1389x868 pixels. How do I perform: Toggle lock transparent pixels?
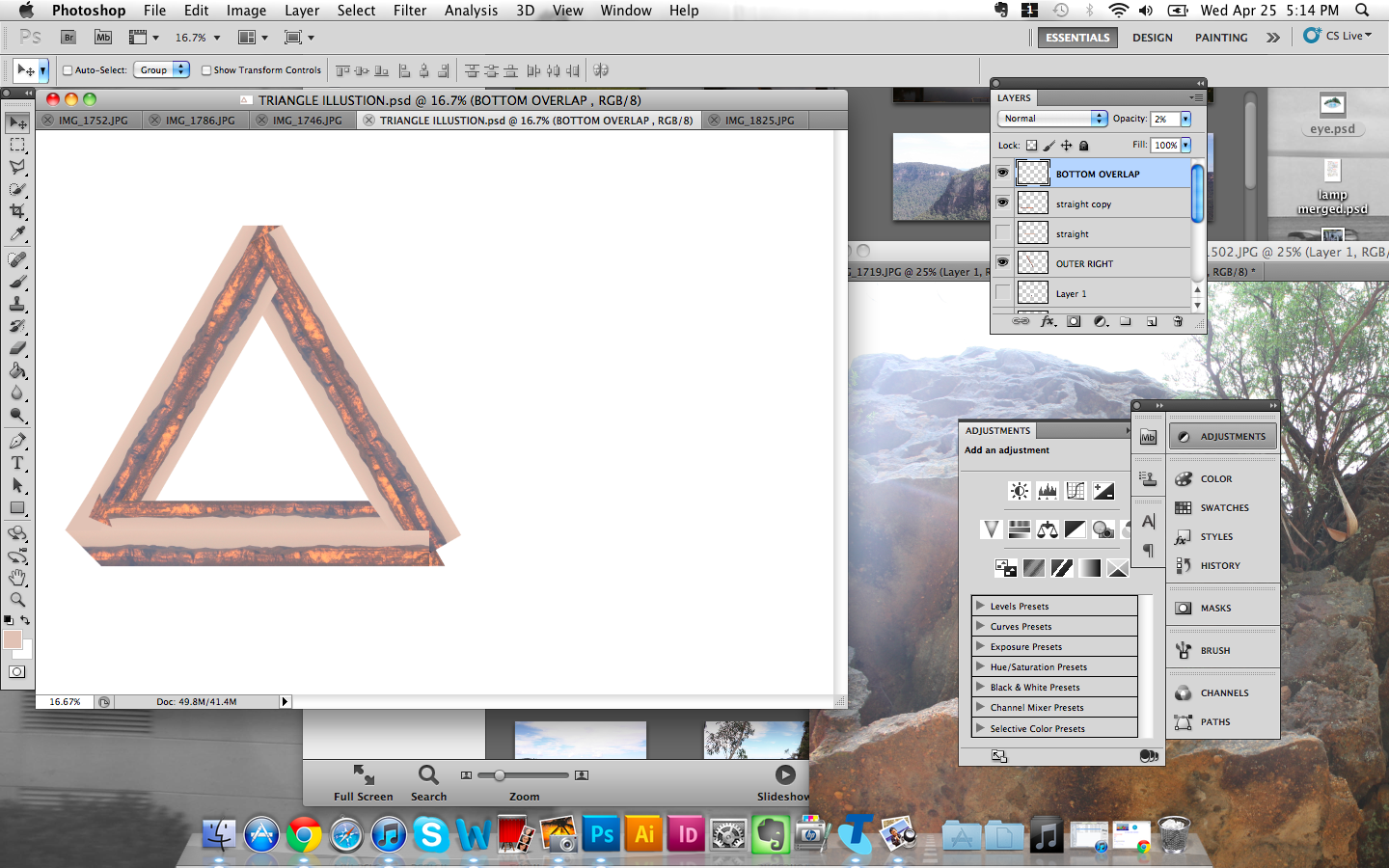[x=1031, y=146]
